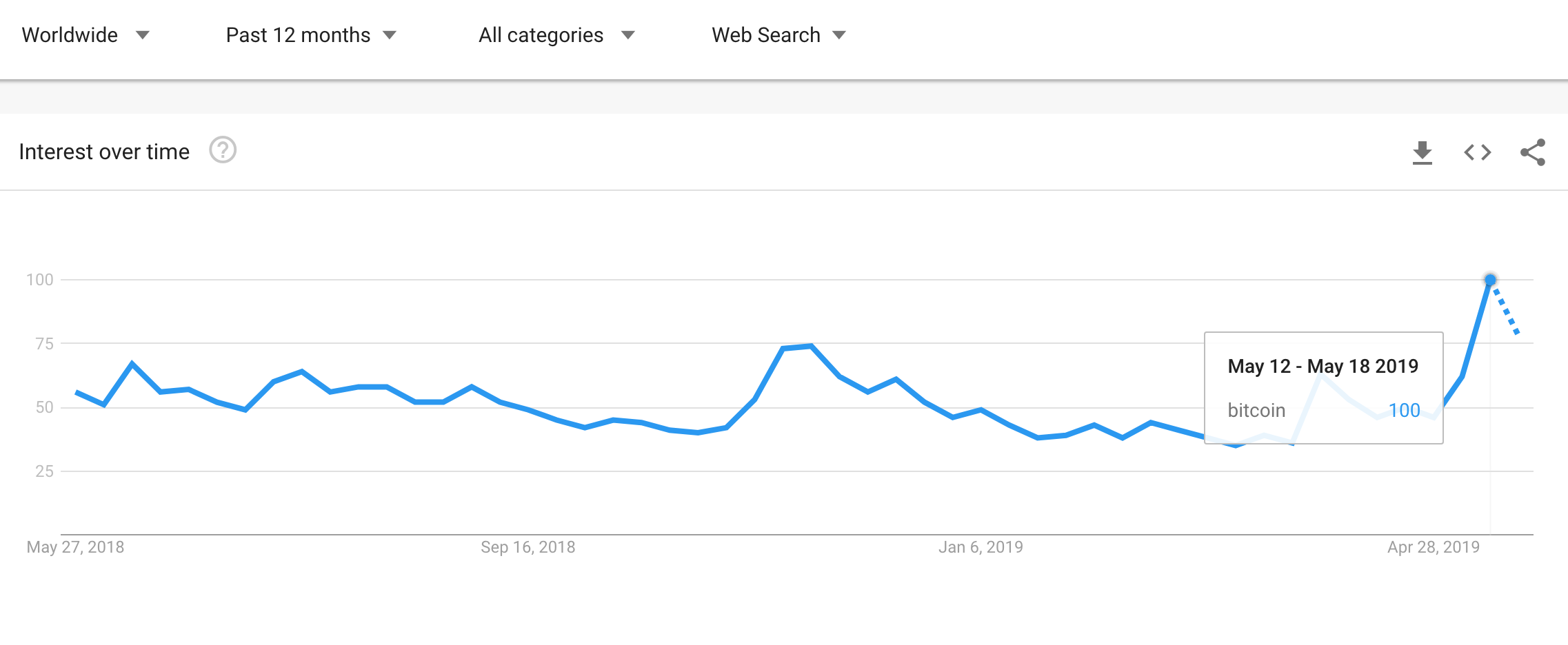Click the May 12 - May 18 tooltip date

(x=1323, y=366)
